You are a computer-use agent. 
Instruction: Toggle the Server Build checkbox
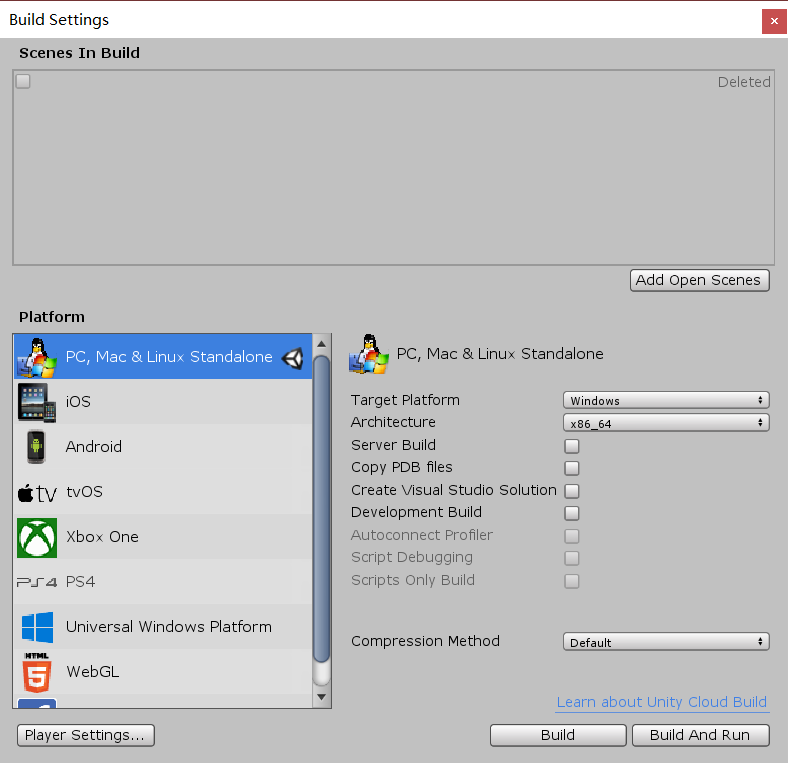571,446
